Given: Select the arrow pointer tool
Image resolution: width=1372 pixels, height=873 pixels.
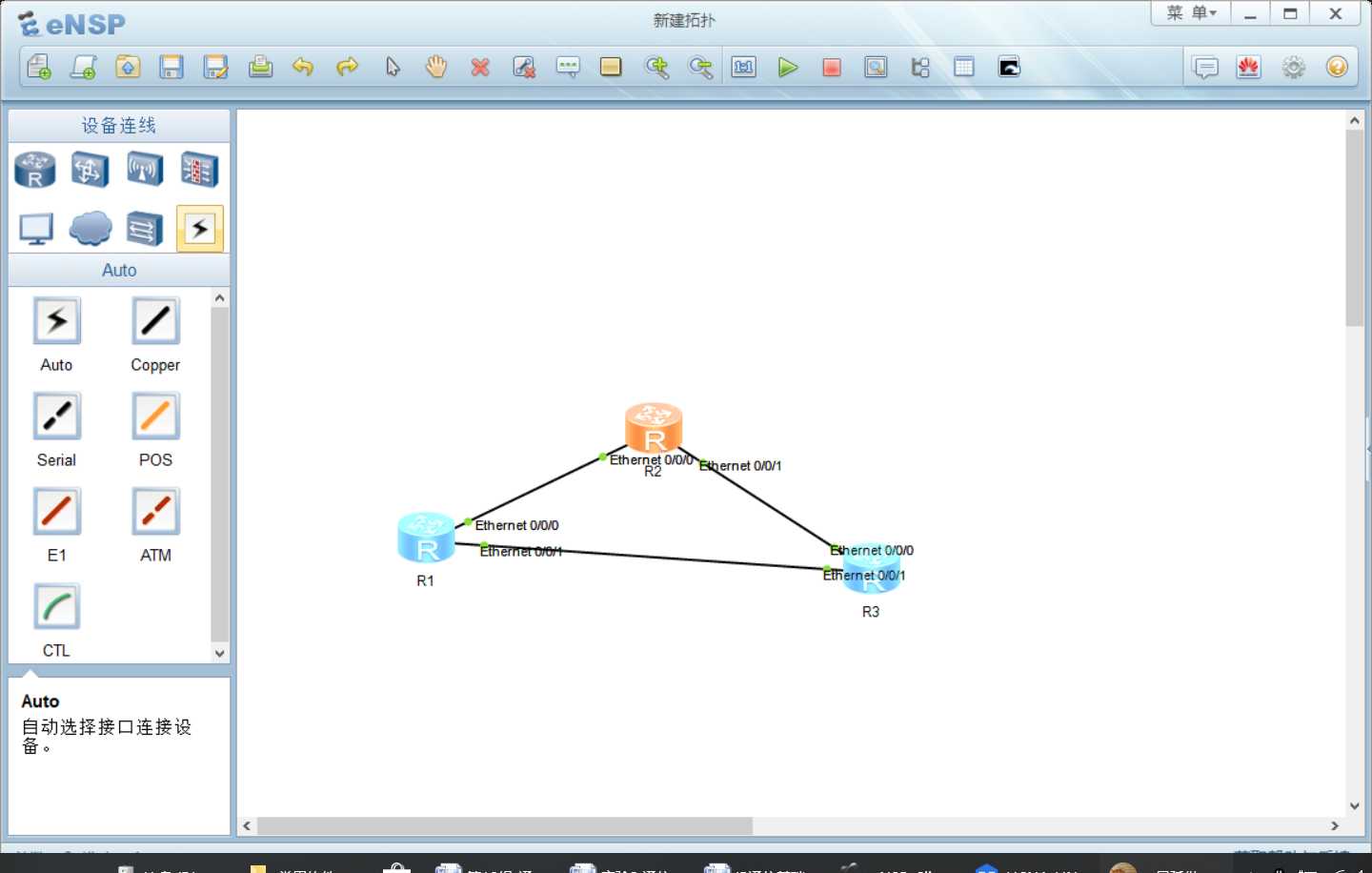Looking at the screenshot, I should pyautogui.click(x=393, y=67).
